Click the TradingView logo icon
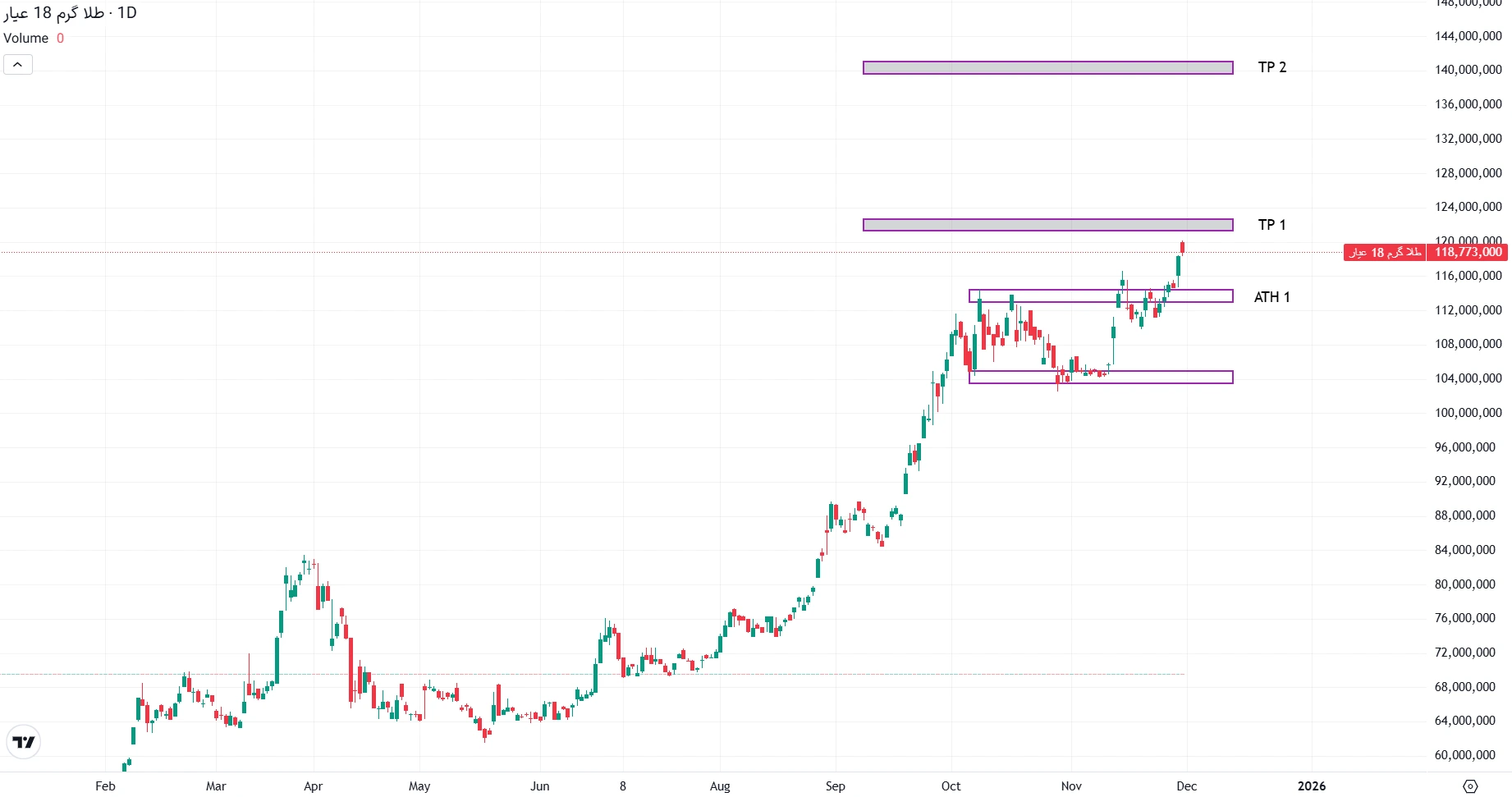 point(24,742)
